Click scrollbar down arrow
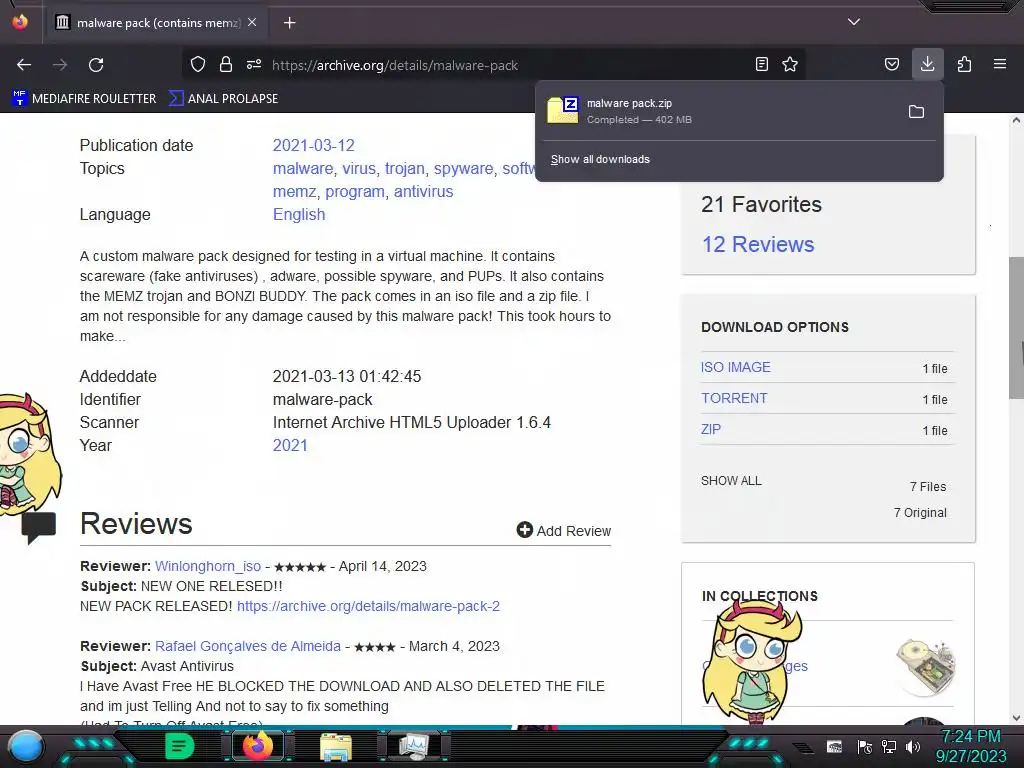Viewport: 1024px width, 768px height. coord(1016,718)
